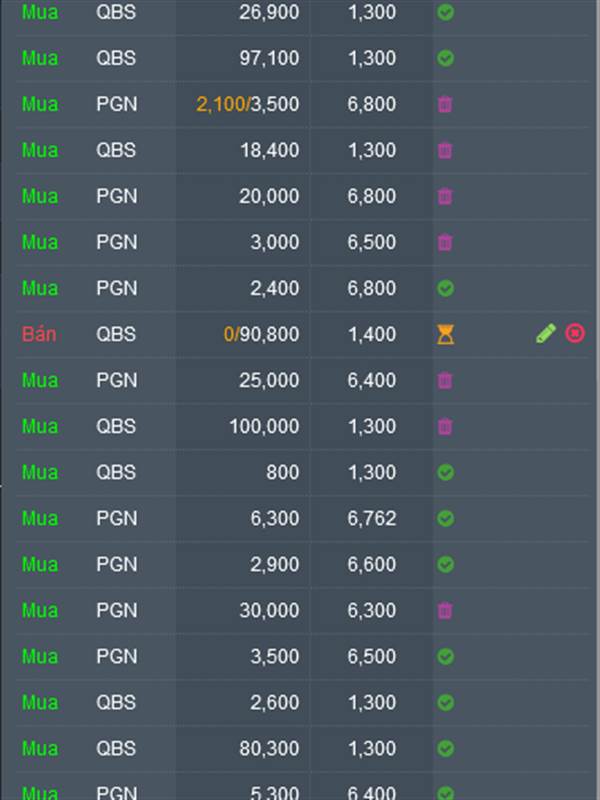Click green checkmark on QBS 80,300 order
This screenshot has width=600, height=800.
pyautogui.click(x=445, y=748)
